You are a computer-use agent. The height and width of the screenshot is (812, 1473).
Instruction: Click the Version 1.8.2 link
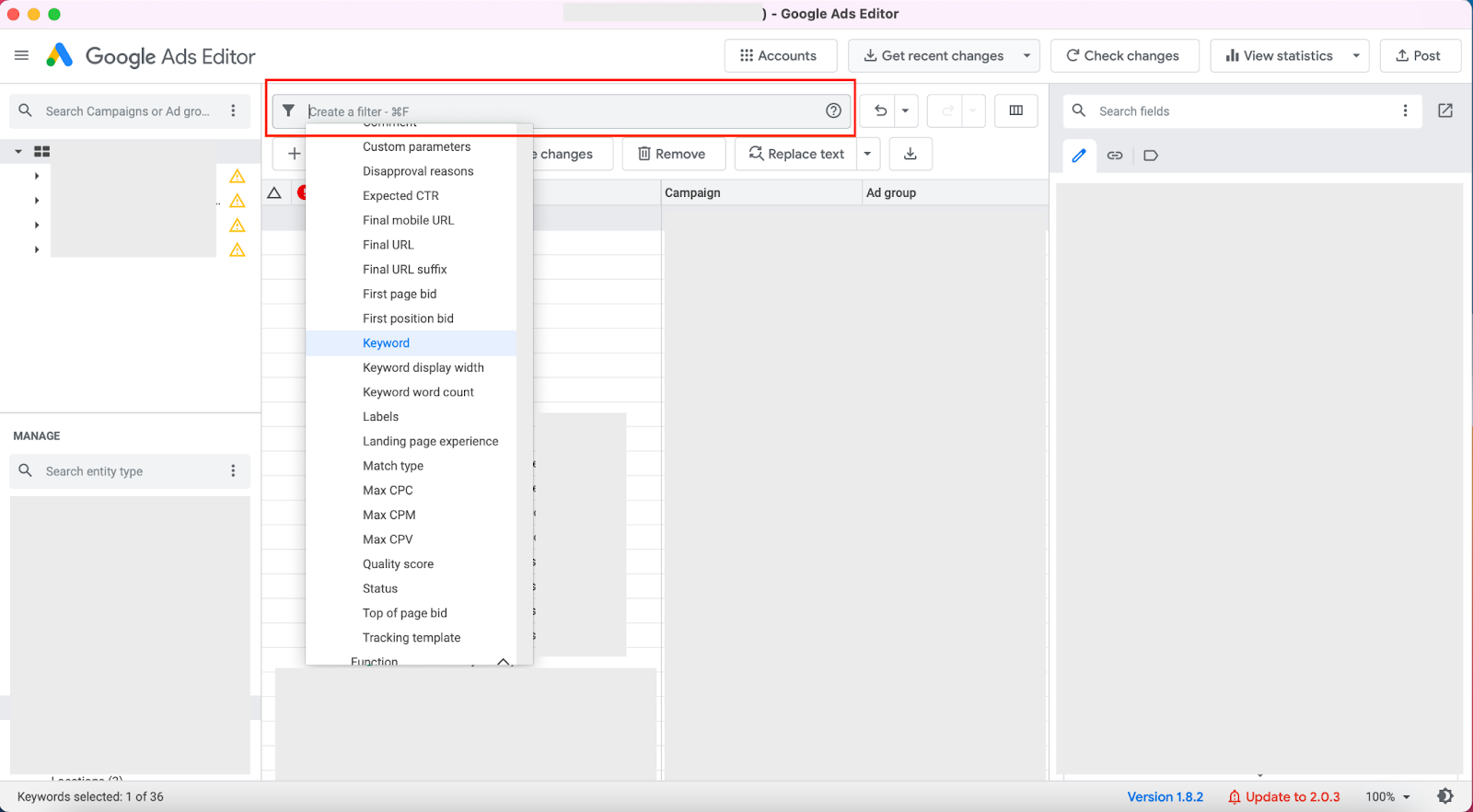pyautogui.click(x=1166, y=796)
